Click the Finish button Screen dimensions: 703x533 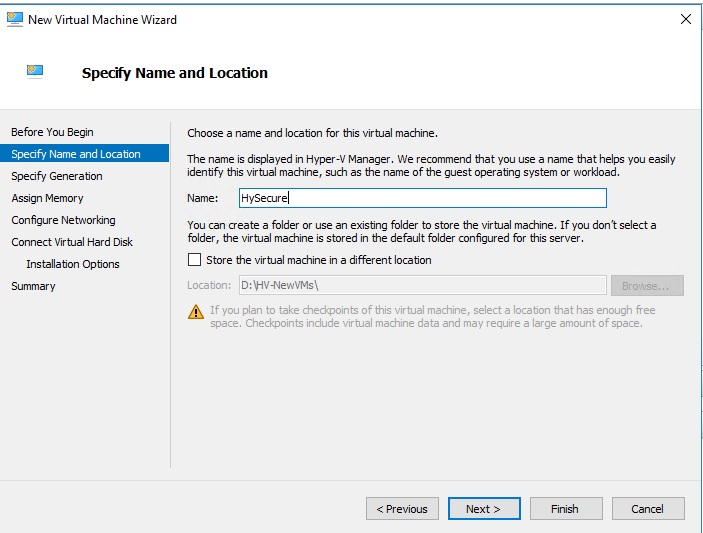[566, 508]
